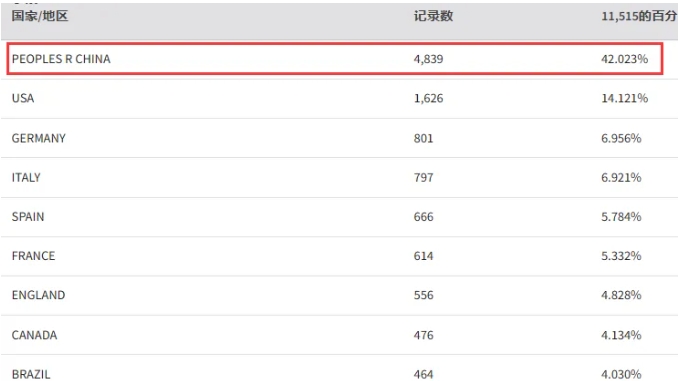
Task: Select the PEOPLES R CHINA row
Action: click(334, 59)
